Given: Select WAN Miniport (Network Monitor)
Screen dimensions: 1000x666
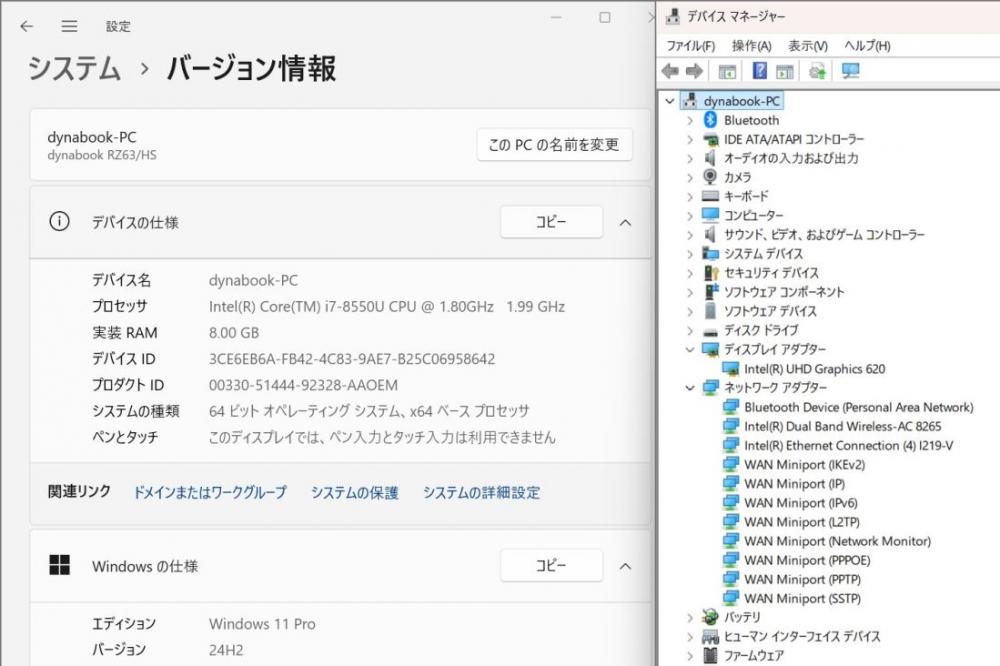Looking at the screenshot, I should (837, 541).
